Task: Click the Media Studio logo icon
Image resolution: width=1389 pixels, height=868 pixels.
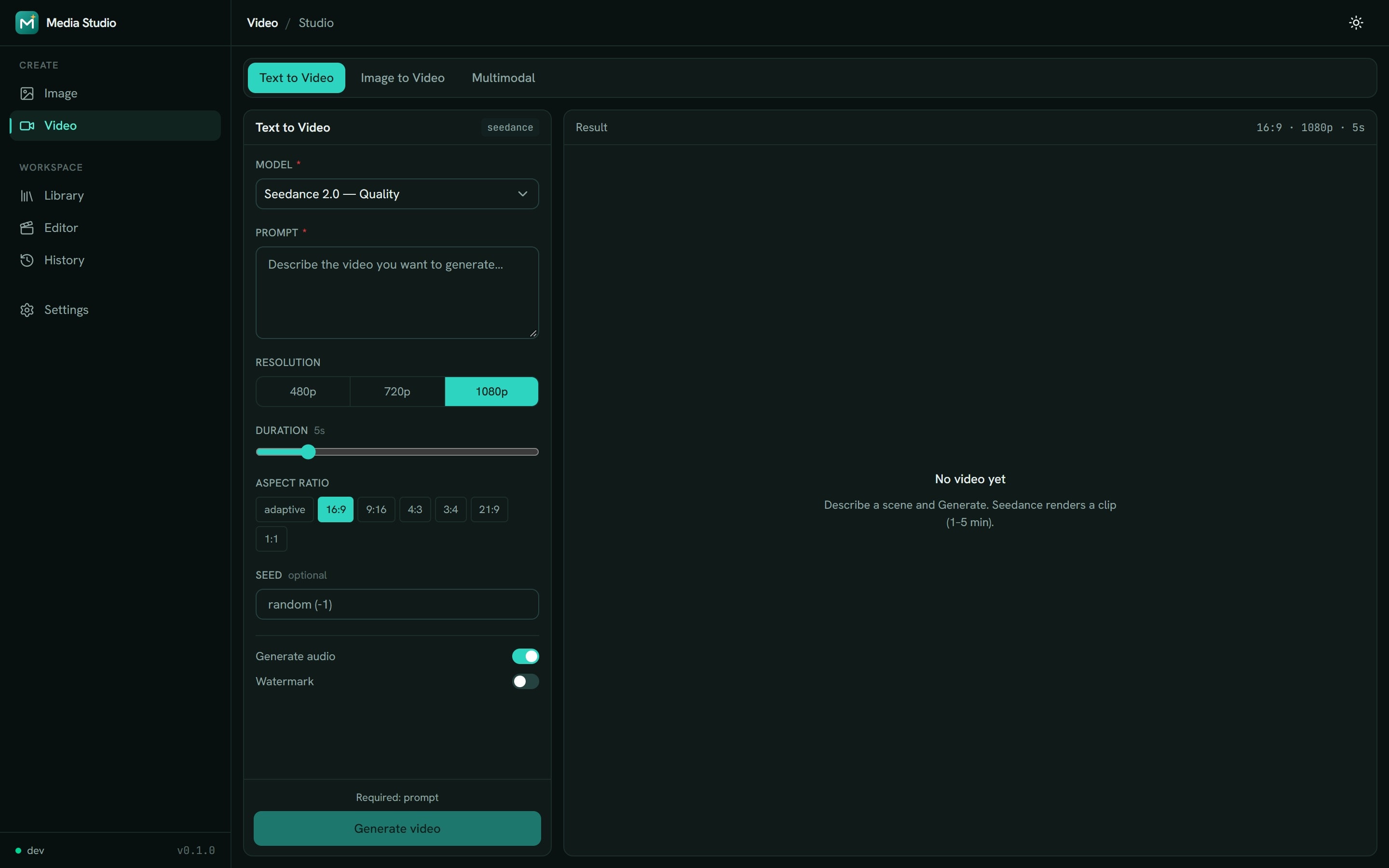Action: 27,22
